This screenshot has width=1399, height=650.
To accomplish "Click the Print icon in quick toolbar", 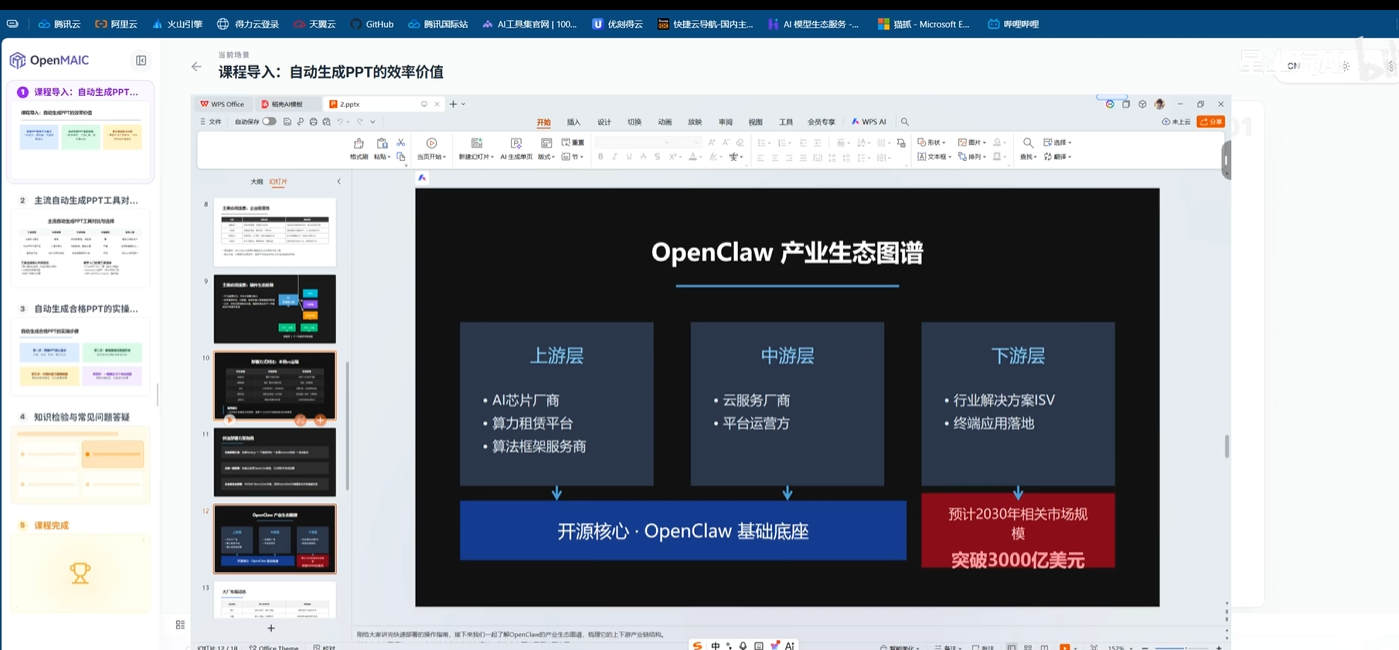I will click(313, 122).
